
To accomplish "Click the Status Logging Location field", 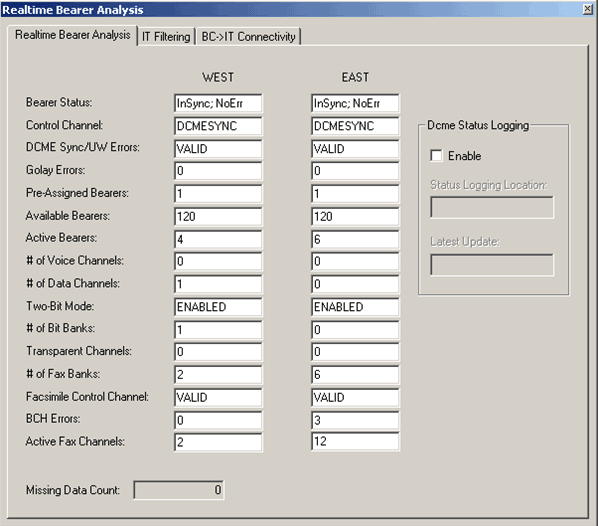I will (x=492, y=208).
